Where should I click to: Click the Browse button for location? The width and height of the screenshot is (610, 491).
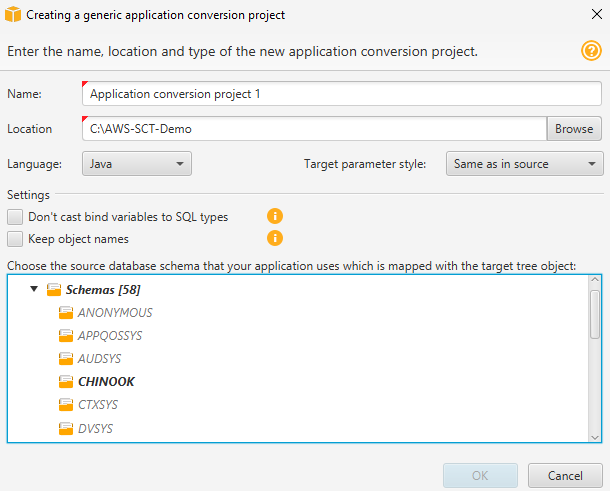(x=574, y=129)
